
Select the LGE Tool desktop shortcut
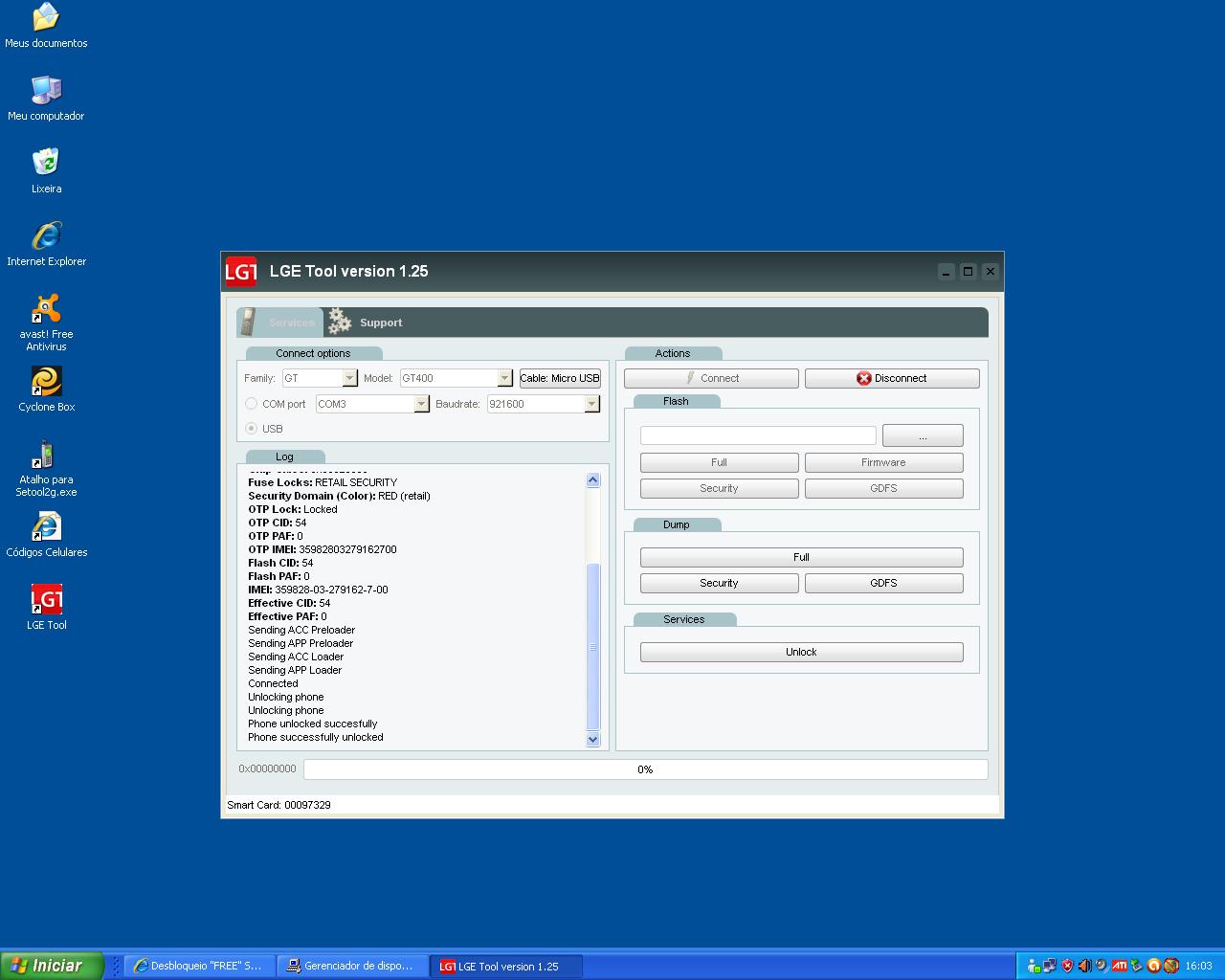point(46,608)
